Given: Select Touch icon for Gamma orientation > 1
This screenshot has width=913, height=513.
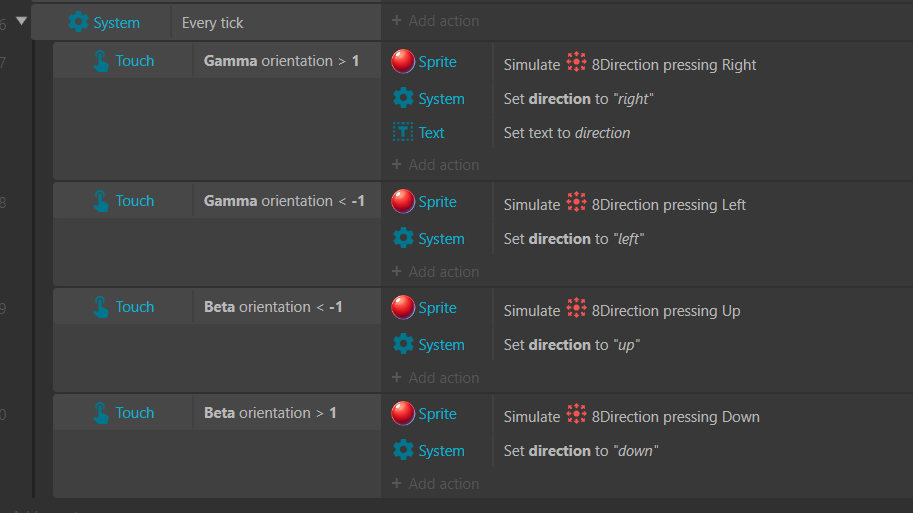Looking at the screenshot, I should (x=101, y=61).
